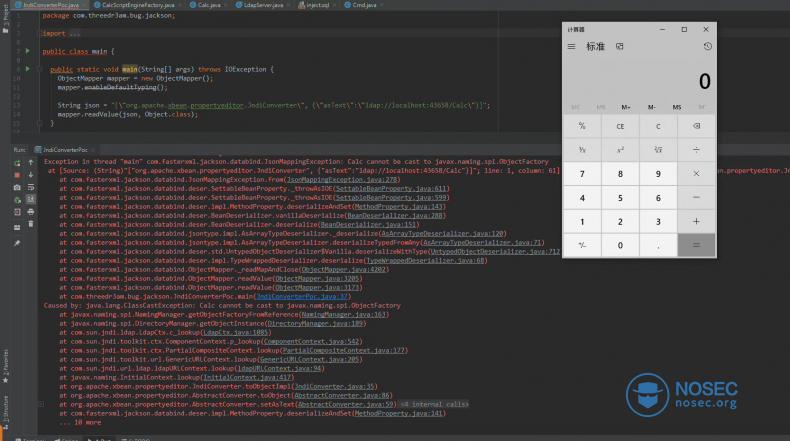Click the print icon in Run toolbar
790x441 pixels.
31,212
